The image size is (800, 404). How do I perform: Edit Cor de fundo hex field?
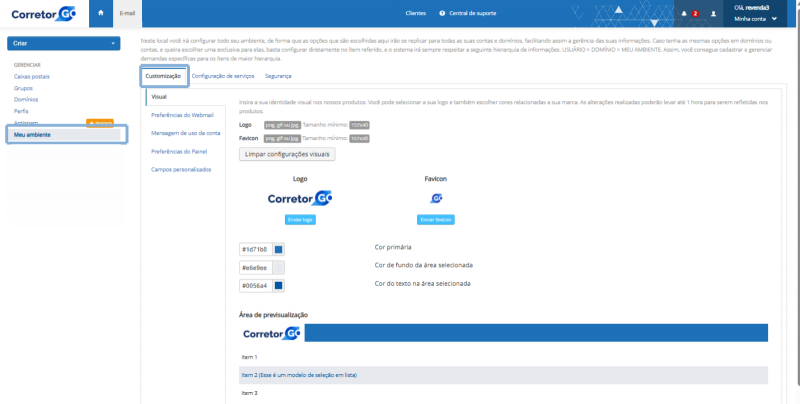click(x=256, y=267)
